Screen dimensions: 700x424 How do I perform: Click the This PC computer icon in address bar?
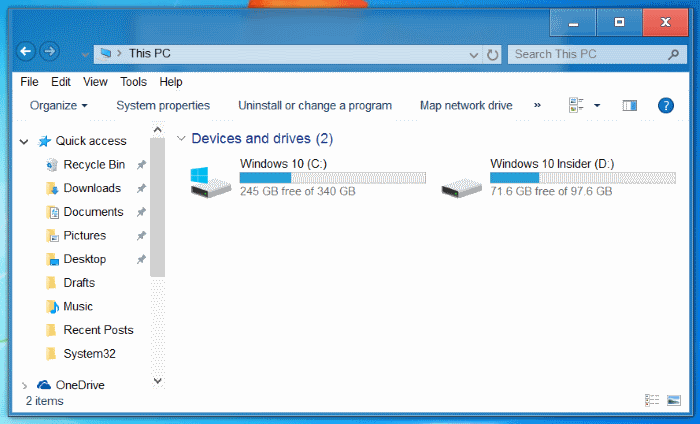pyautogui.click(x=105, y=54)
